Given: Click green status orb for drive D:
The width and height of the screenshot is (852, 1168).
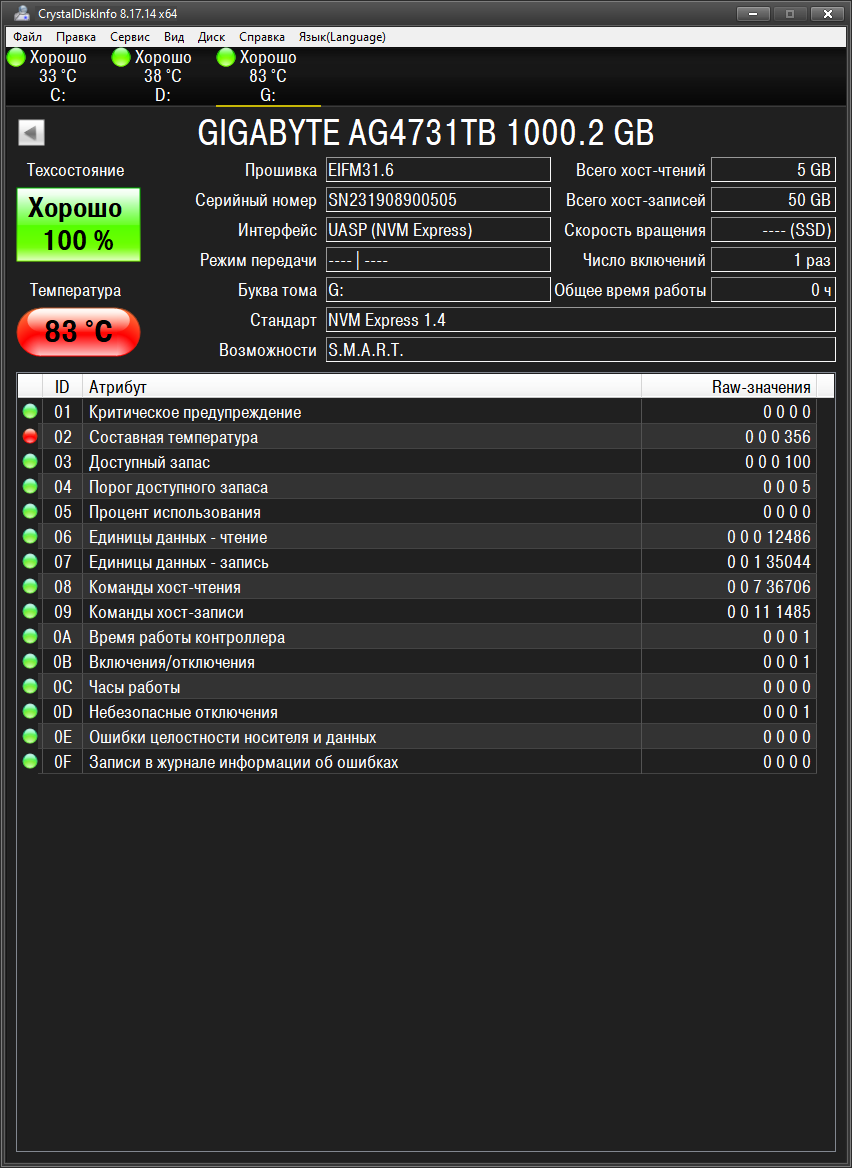Looking at the screenshot, I should pos(121,57).
